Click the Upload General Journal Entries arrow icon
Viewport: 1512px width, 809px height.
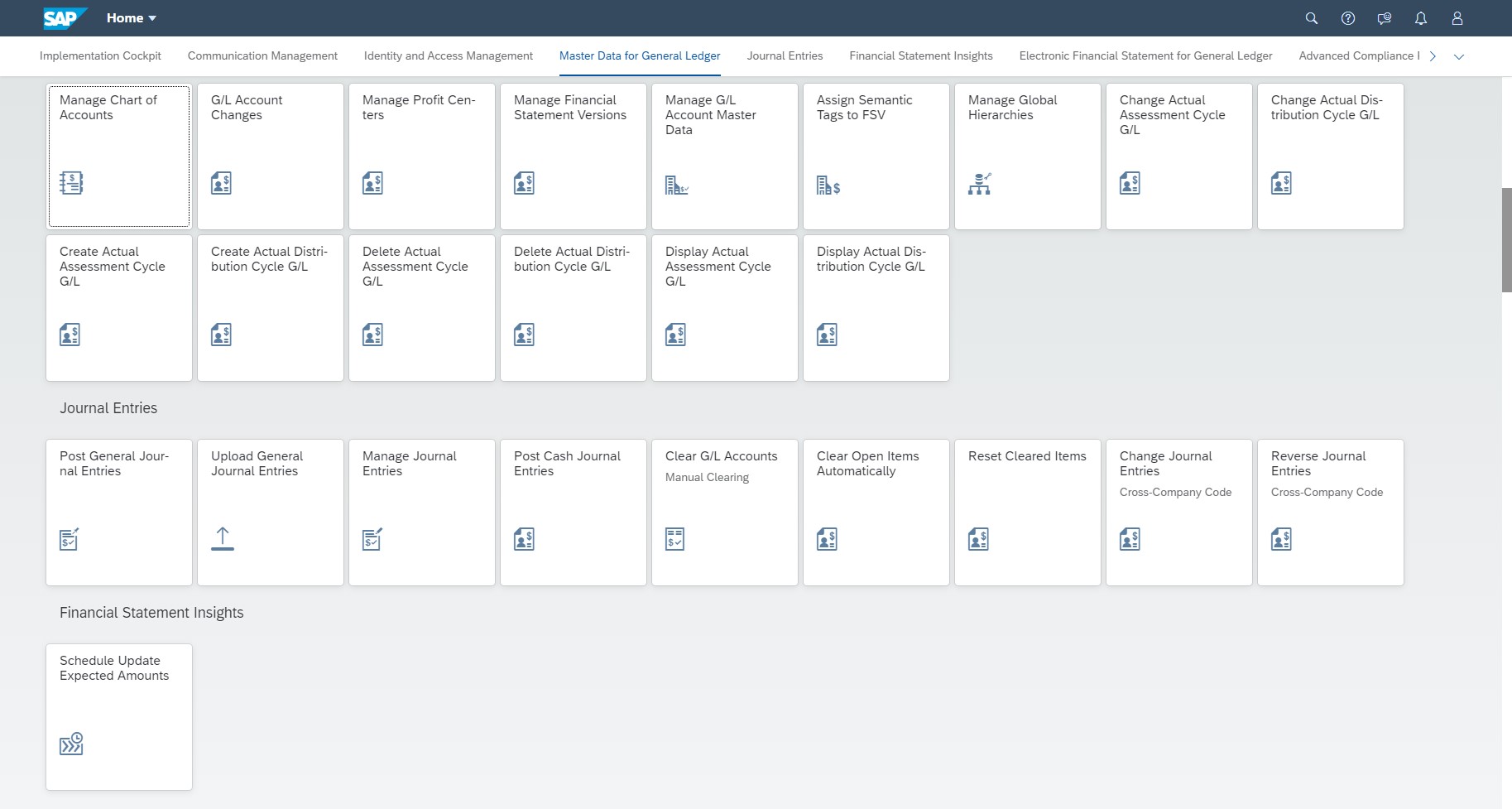coord(222,538)
